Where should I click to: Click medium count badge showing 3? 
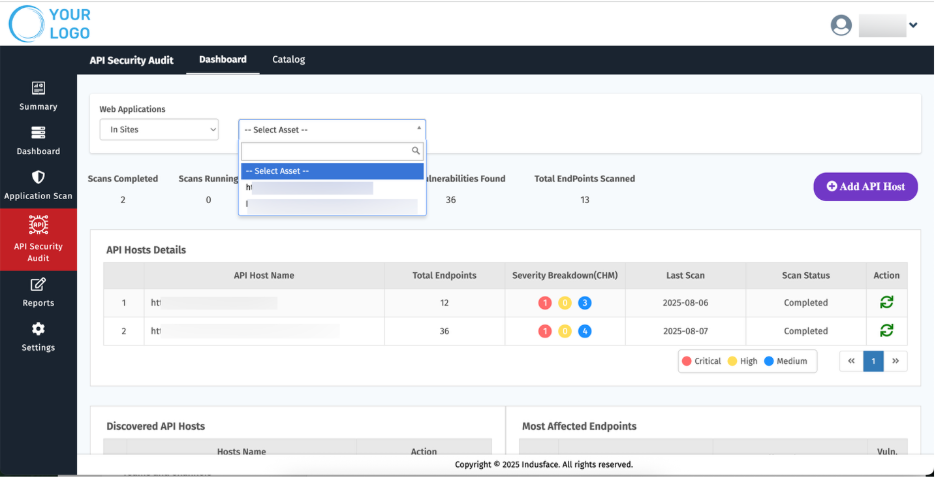pos(585,303)
